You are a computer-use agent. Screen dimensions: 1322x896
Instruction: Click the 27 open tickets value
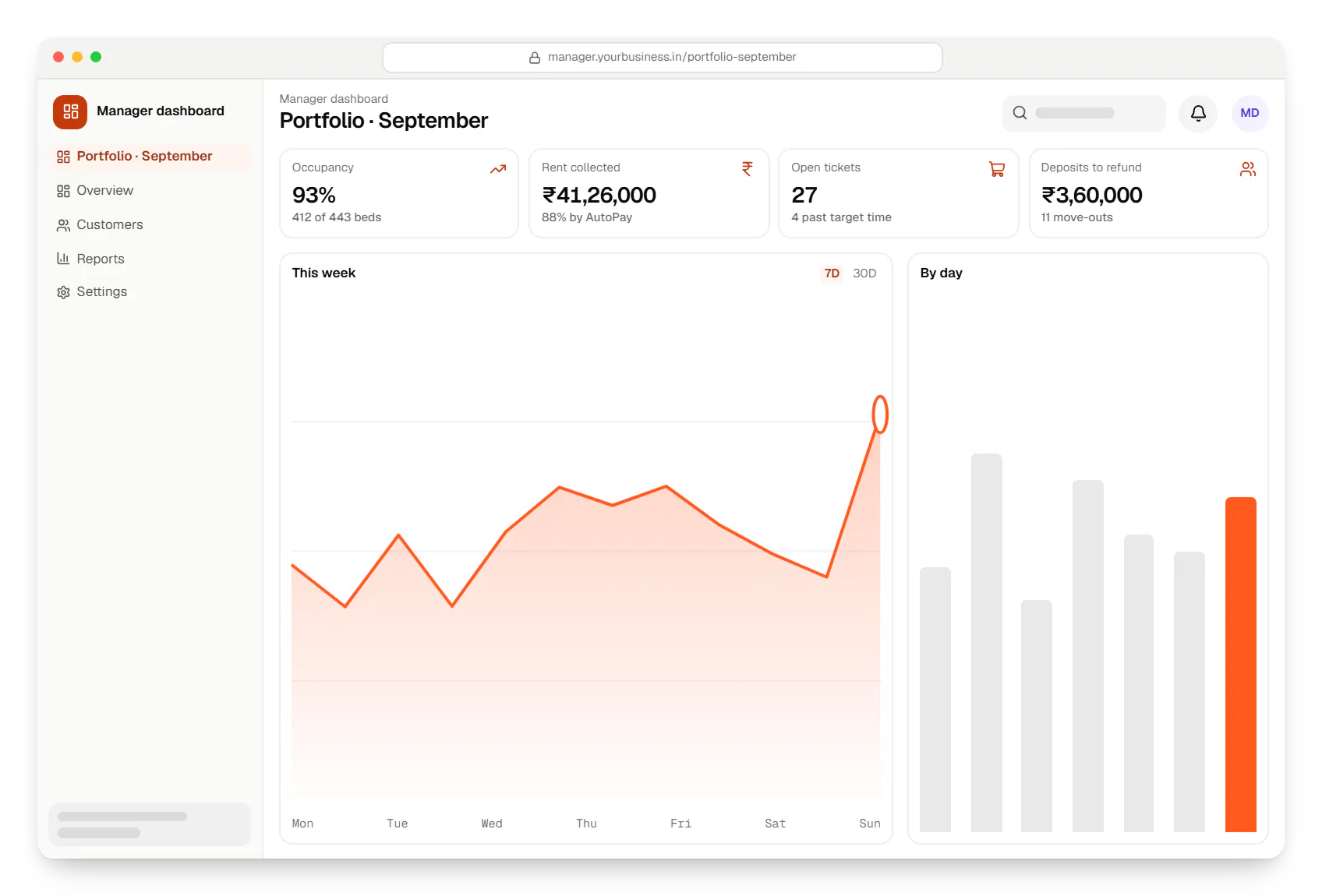click(x=804, y=195)
